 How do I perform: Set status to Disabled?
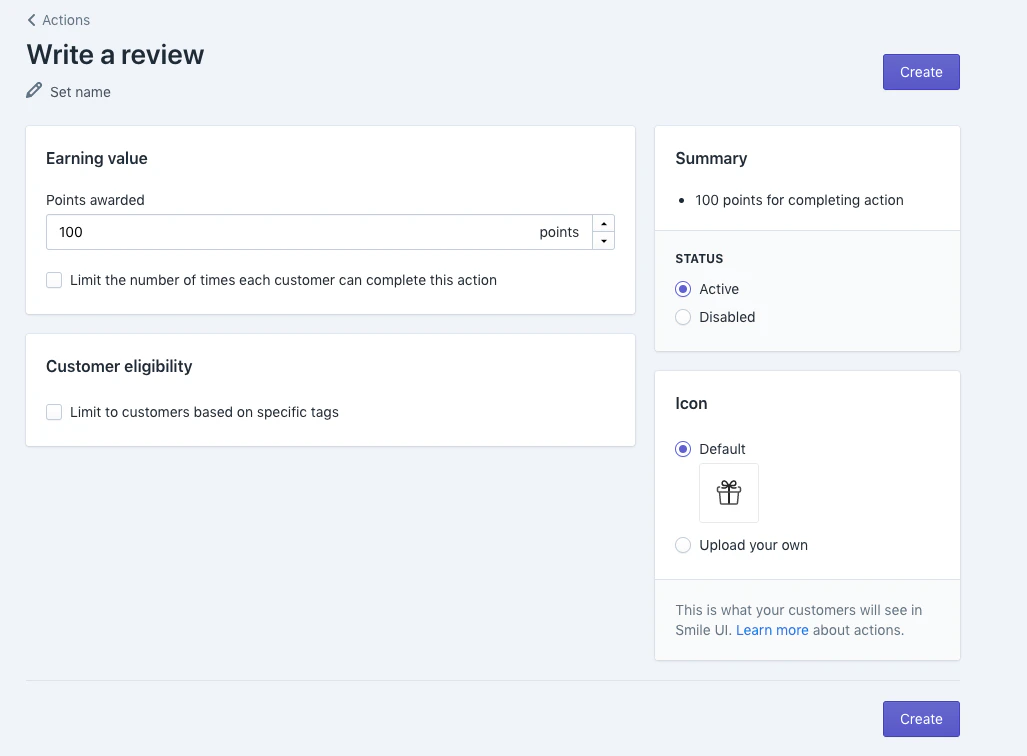683,317
